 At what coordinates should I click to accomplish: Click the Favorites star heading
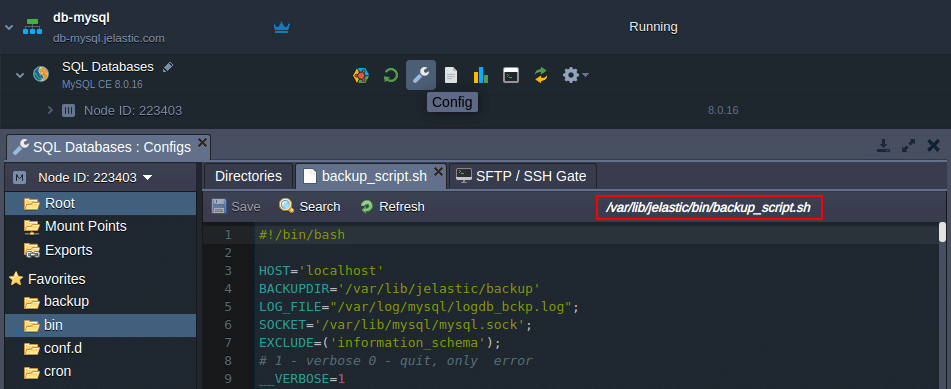pyautogui.click(x=47, y=279)
